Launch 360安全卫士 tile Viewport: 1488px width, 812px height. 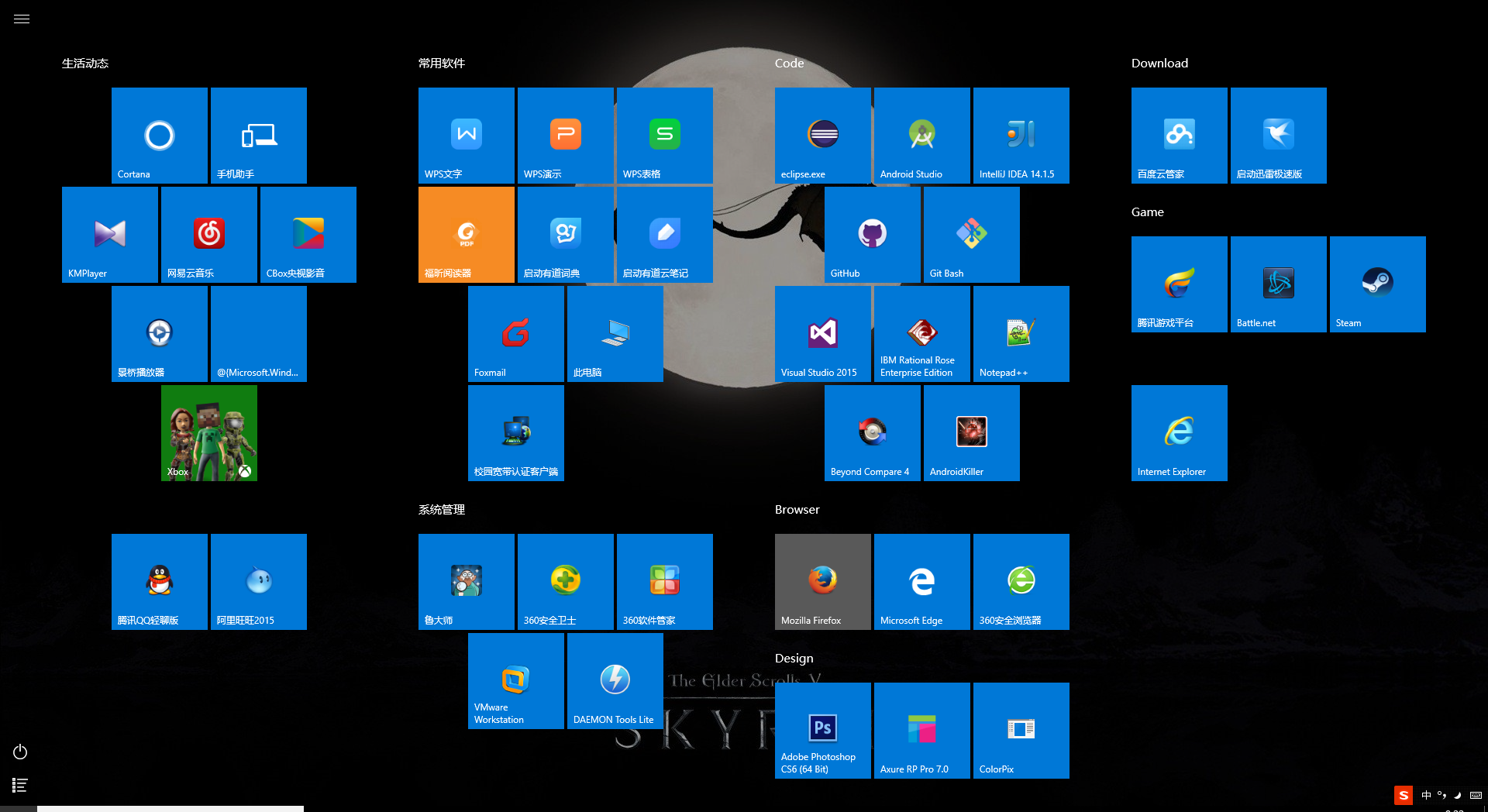[566, 582]
